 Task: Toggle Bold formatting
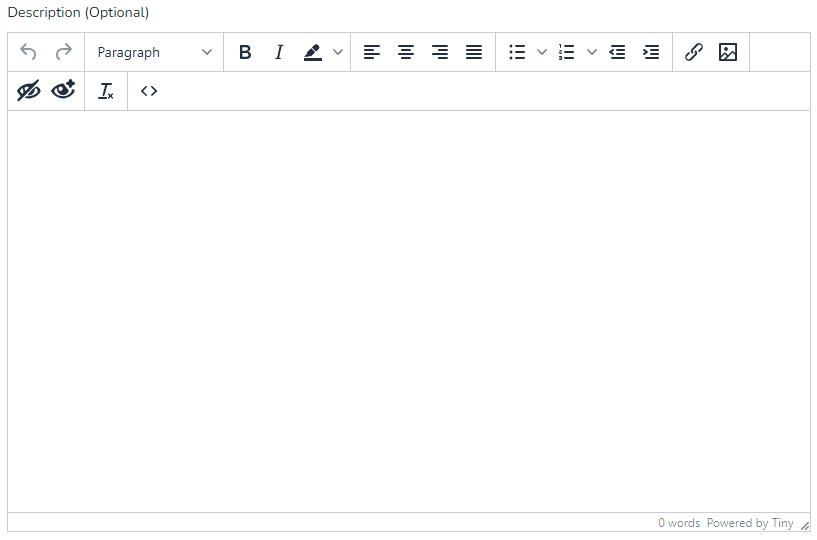pyautogui.click(x=245, y=52)
